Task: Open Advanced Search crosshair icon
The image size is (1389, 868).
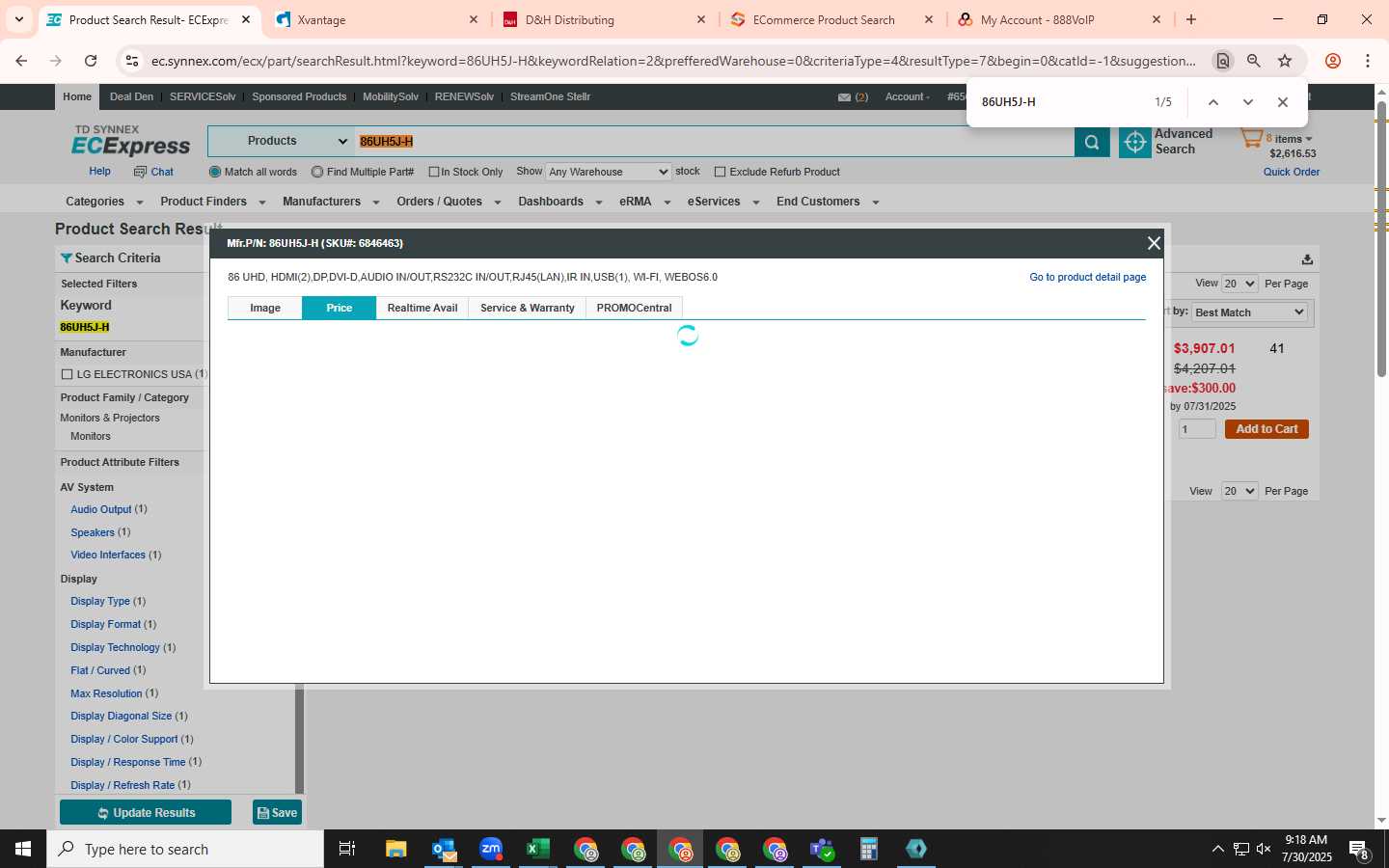Action: pyautogui.click(x=1135, y=142)
